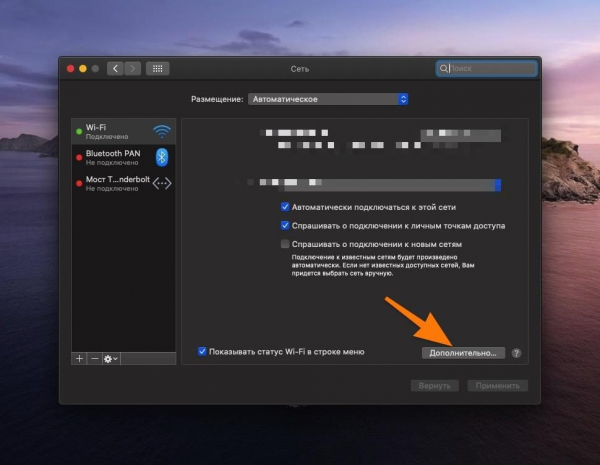Toggle 'Спрашивать о подключении к личным точкам доступа'
This screenshot has height=465, width=600.
coord(285,225)
